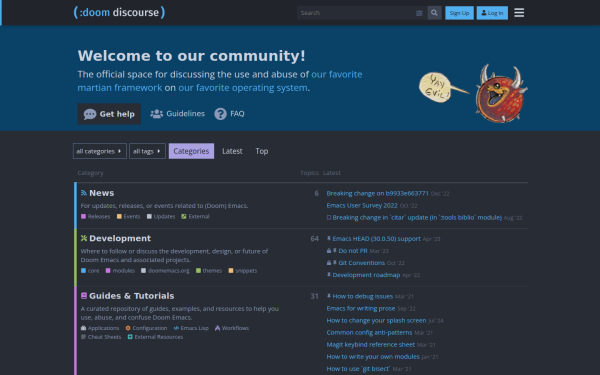Open the External subcategory
Viewport: 600px width, 375px height.
click(x=196, y=216)
